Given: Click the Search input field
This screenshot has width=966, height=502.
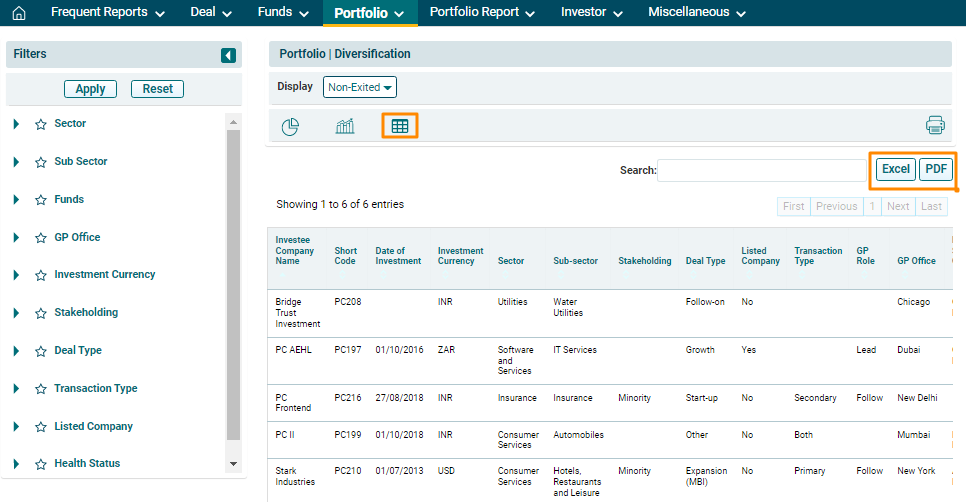Looking at the screenshot, I should tap(761, 170).
